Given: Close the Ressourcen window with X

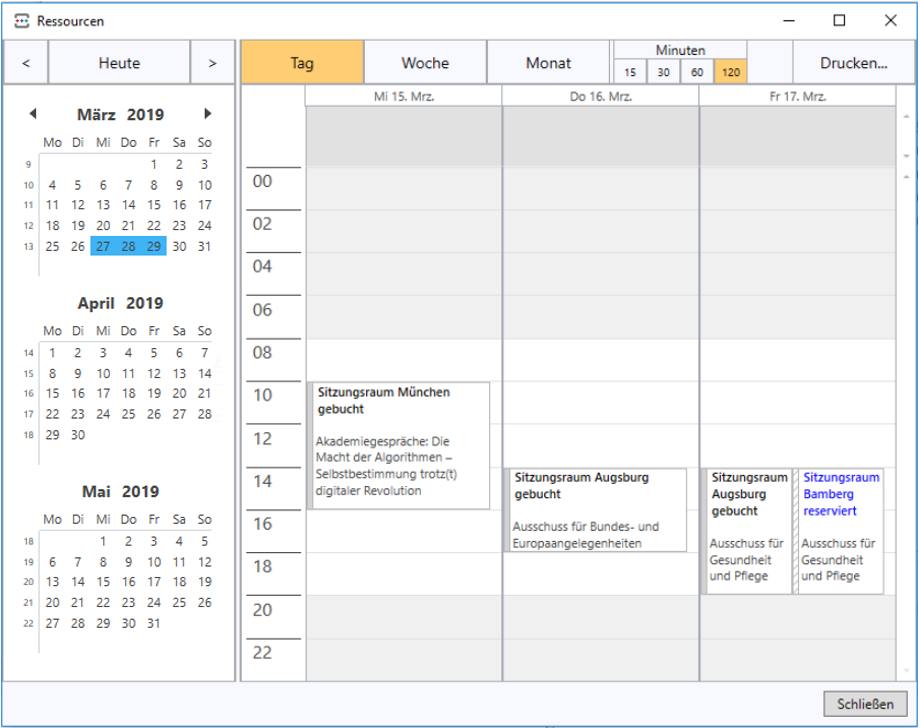Looking at the screenshot, I should tap(891, 21).
